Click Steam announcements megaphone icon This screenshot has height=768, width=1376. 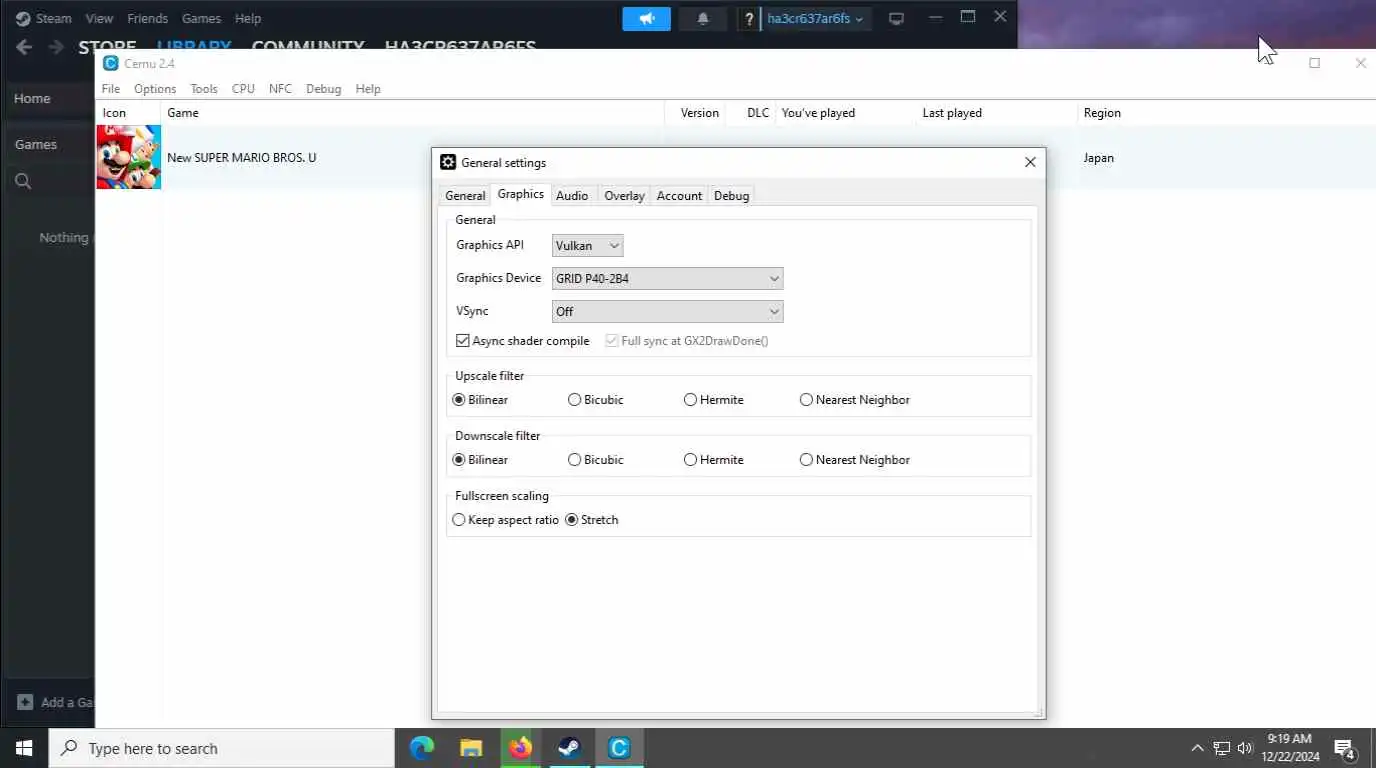pos(646,18)
